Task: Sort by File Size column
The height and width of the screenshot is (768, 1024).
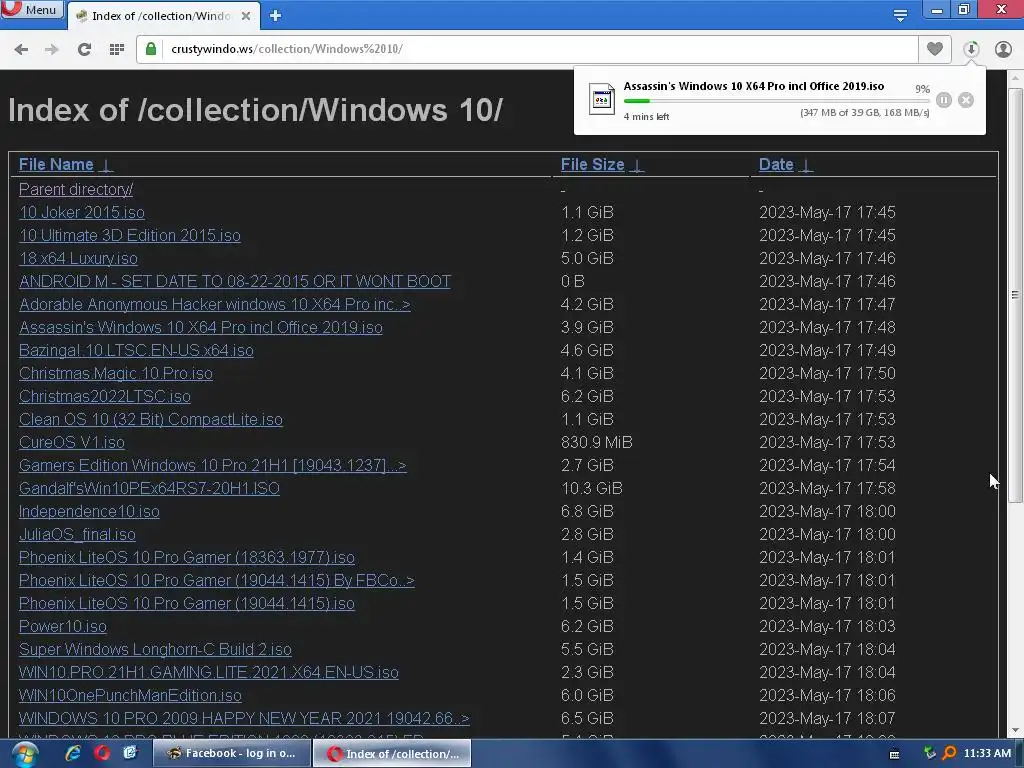Action: pos(602,165)
